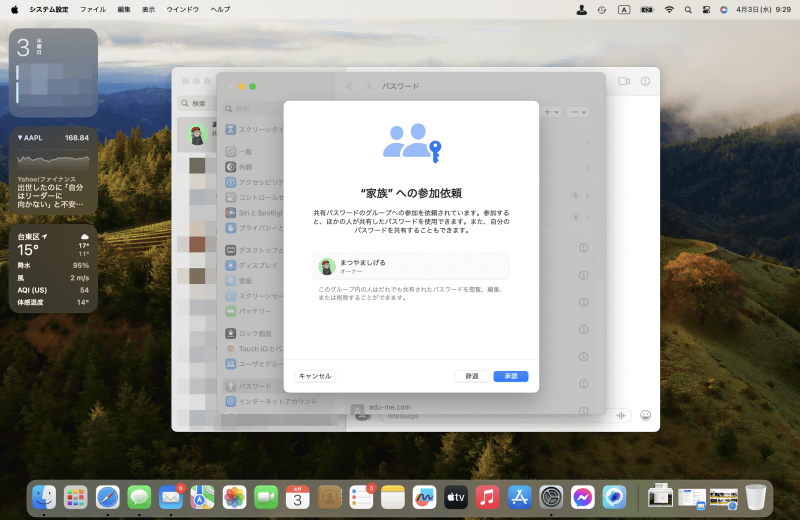The image size is (800, 520).
Task: Open インターネットアカウント in settings sidebar
Action: (x=271, y=402)
